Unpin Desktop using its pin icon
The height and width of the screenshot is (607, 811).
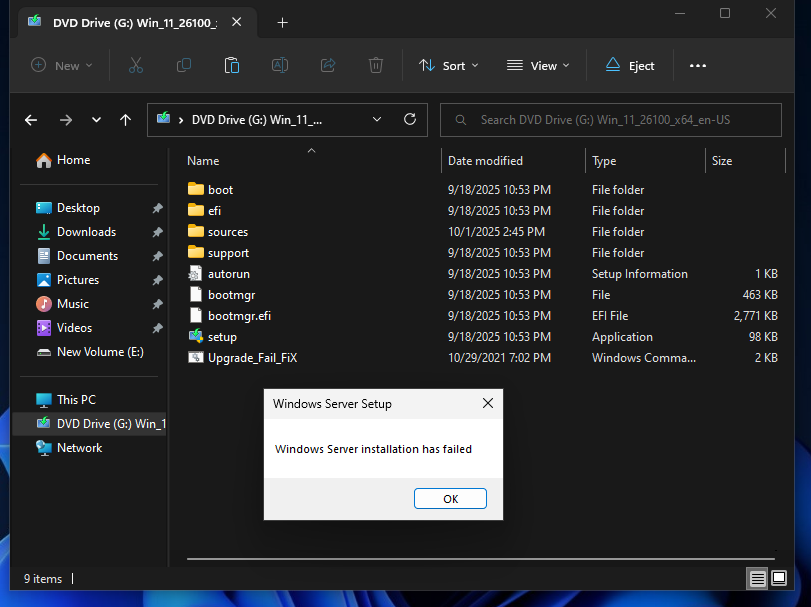[158, 208]
